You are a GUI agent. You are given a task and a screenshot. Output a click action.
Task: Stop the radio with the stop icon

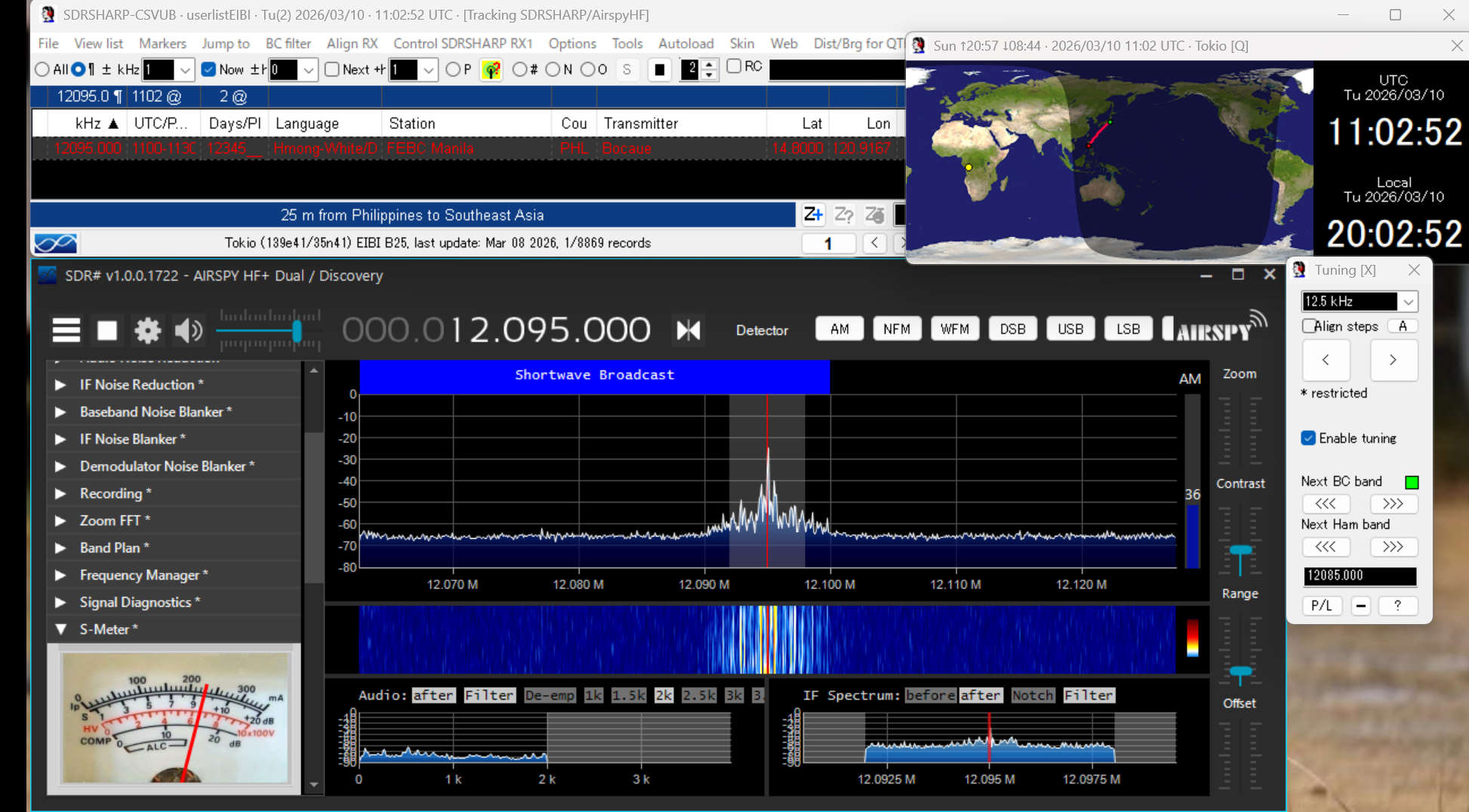[x=107, y=330]
